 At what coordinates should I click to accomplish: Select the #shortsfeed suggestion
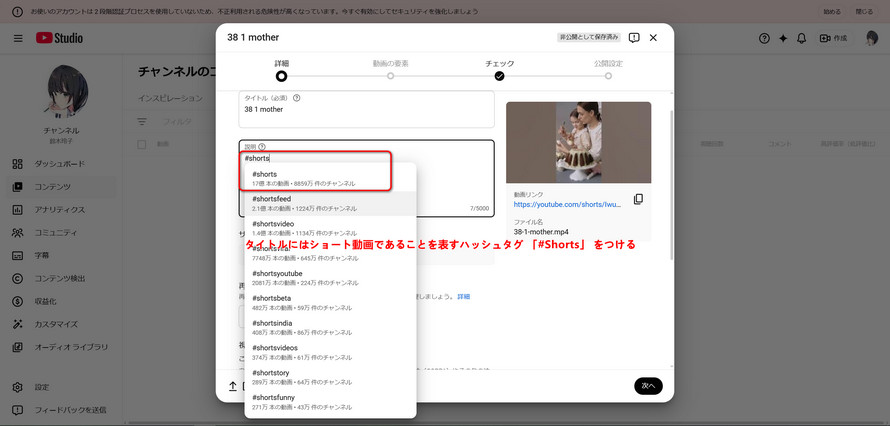click(330, 204)
